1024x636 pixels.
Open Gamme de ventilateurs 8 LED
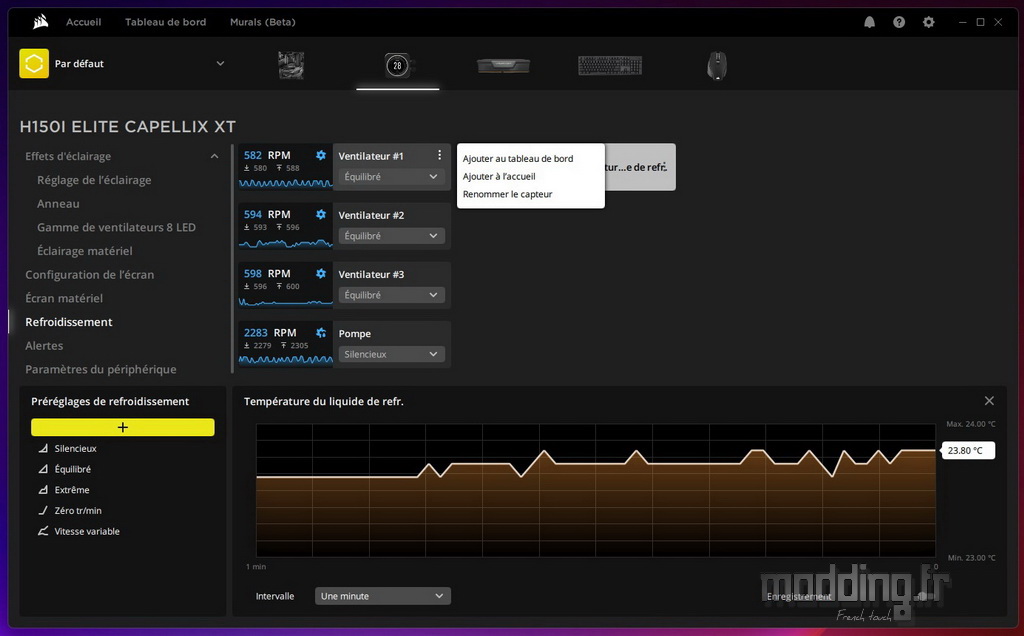pyautogui.click(x=116, y=227)
